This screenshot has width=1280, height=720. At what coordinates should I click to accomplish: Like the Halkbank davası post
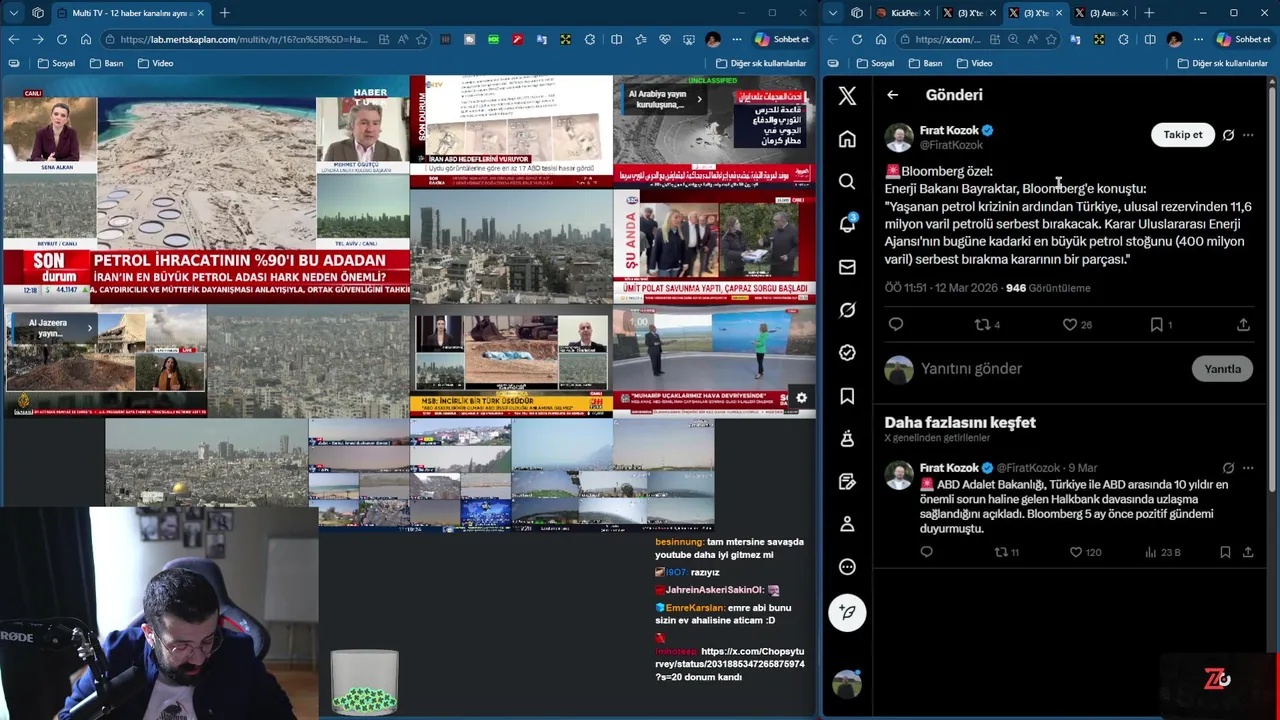[x=1076, y=552]
